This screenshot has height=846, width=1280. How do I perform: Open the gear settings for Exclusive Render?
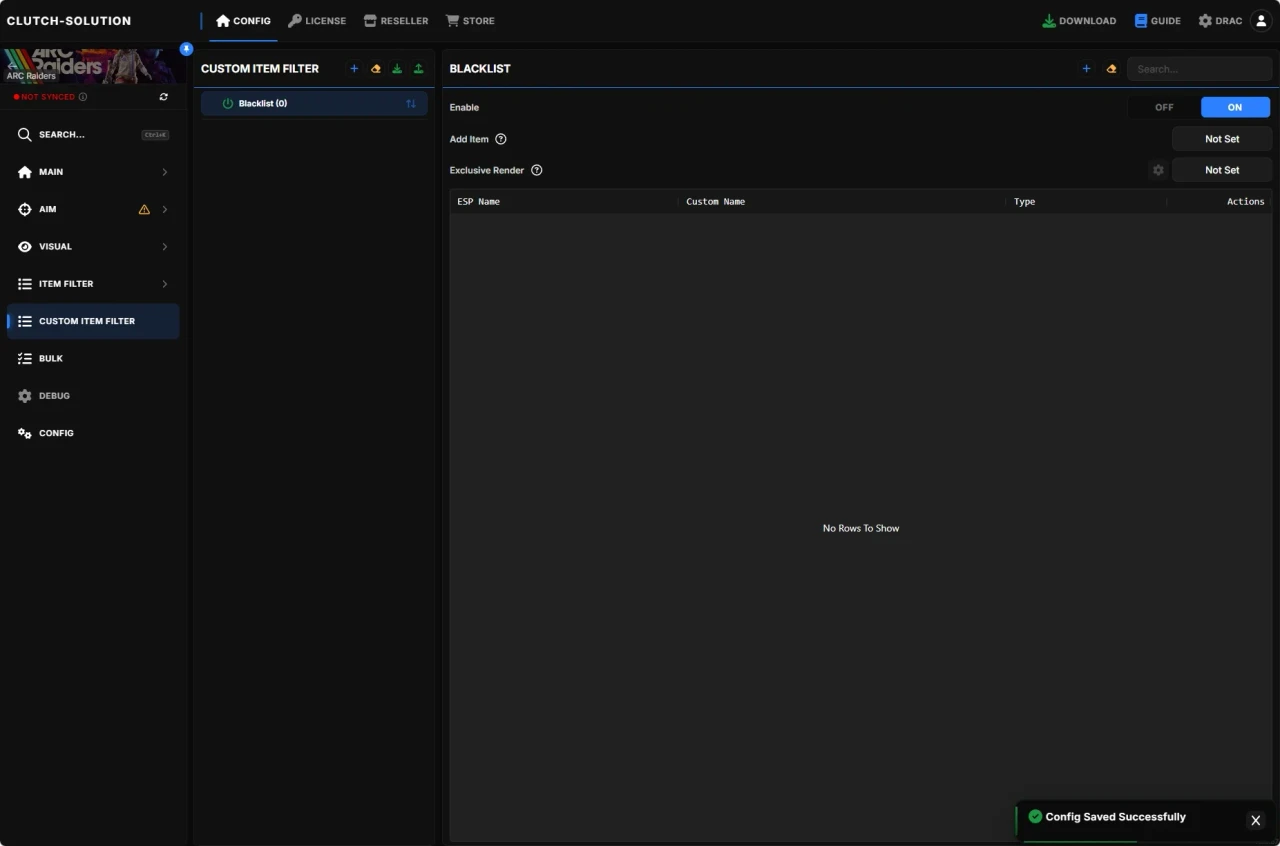click(x=1158, y=170)
